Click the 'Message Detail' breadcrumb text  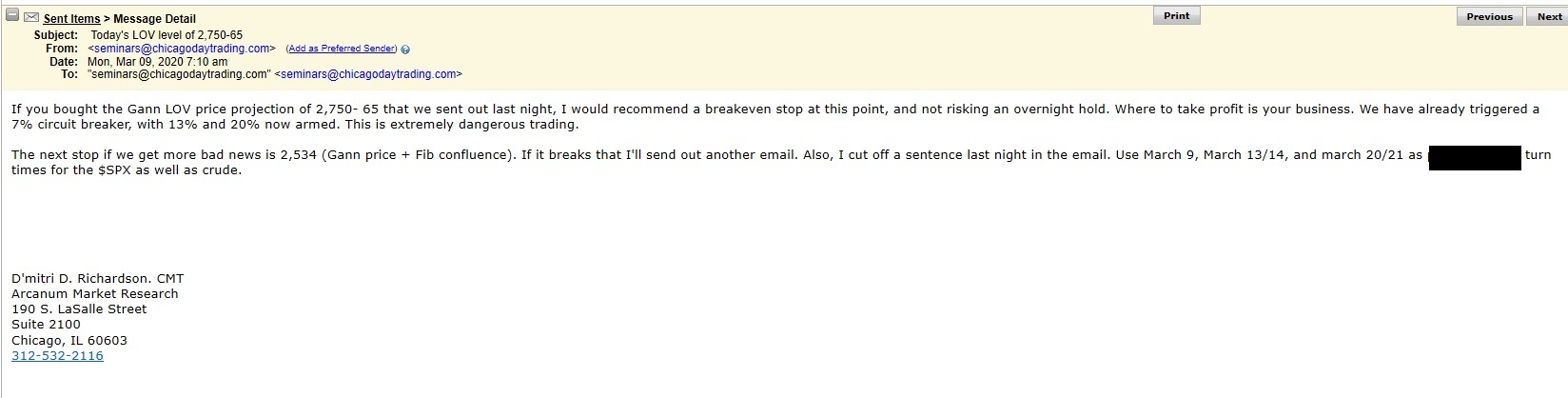155,19
